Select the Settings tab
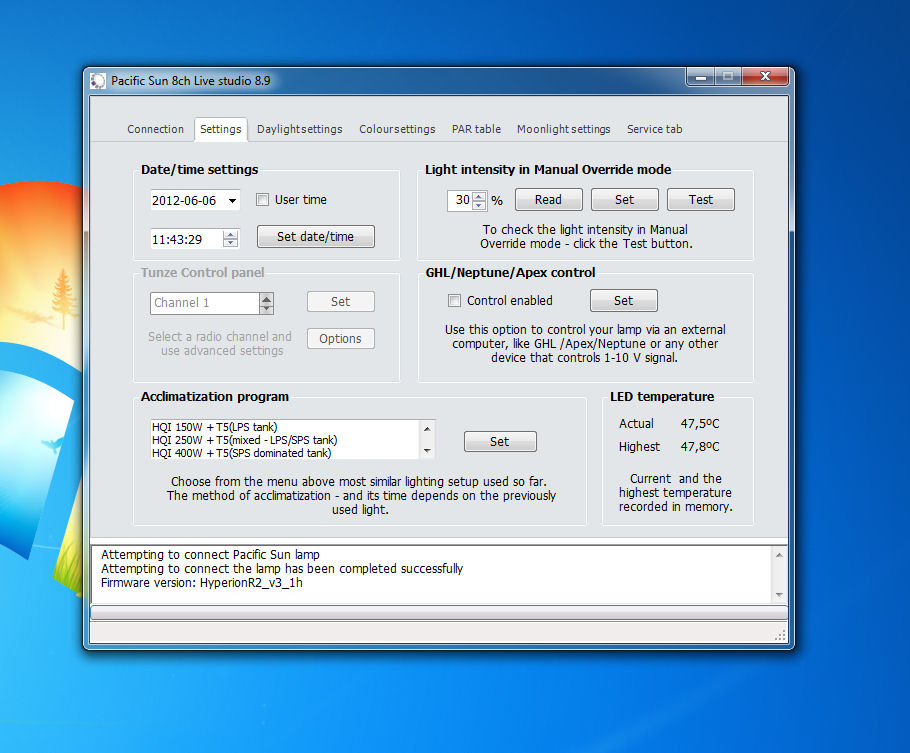 [221, 129]
